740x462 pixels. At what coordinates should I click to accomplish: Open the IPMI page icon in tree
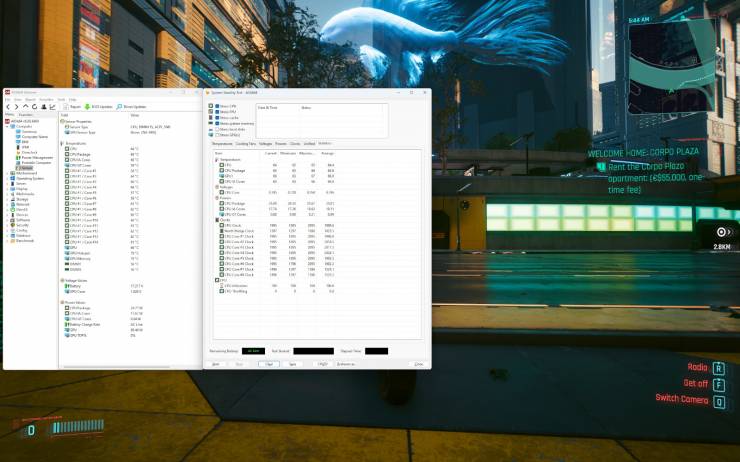coord(18,147)
